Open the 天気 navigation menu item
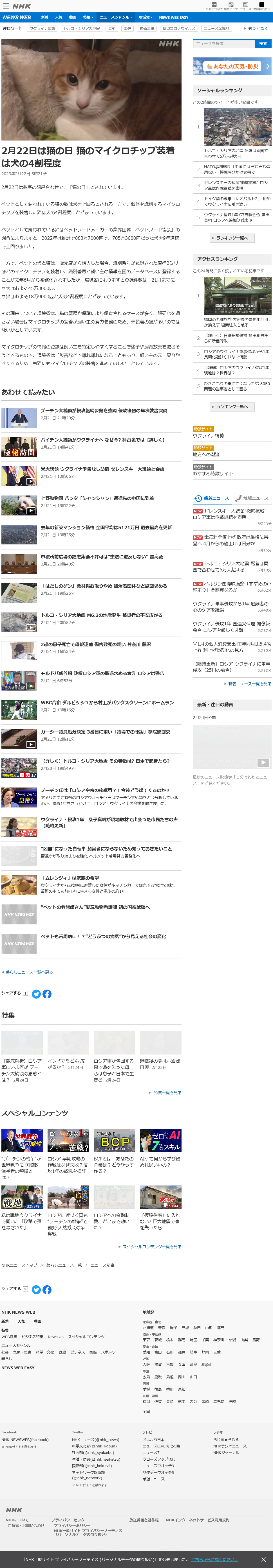Viewport: 273px width, 1568px height. [59, 18]
